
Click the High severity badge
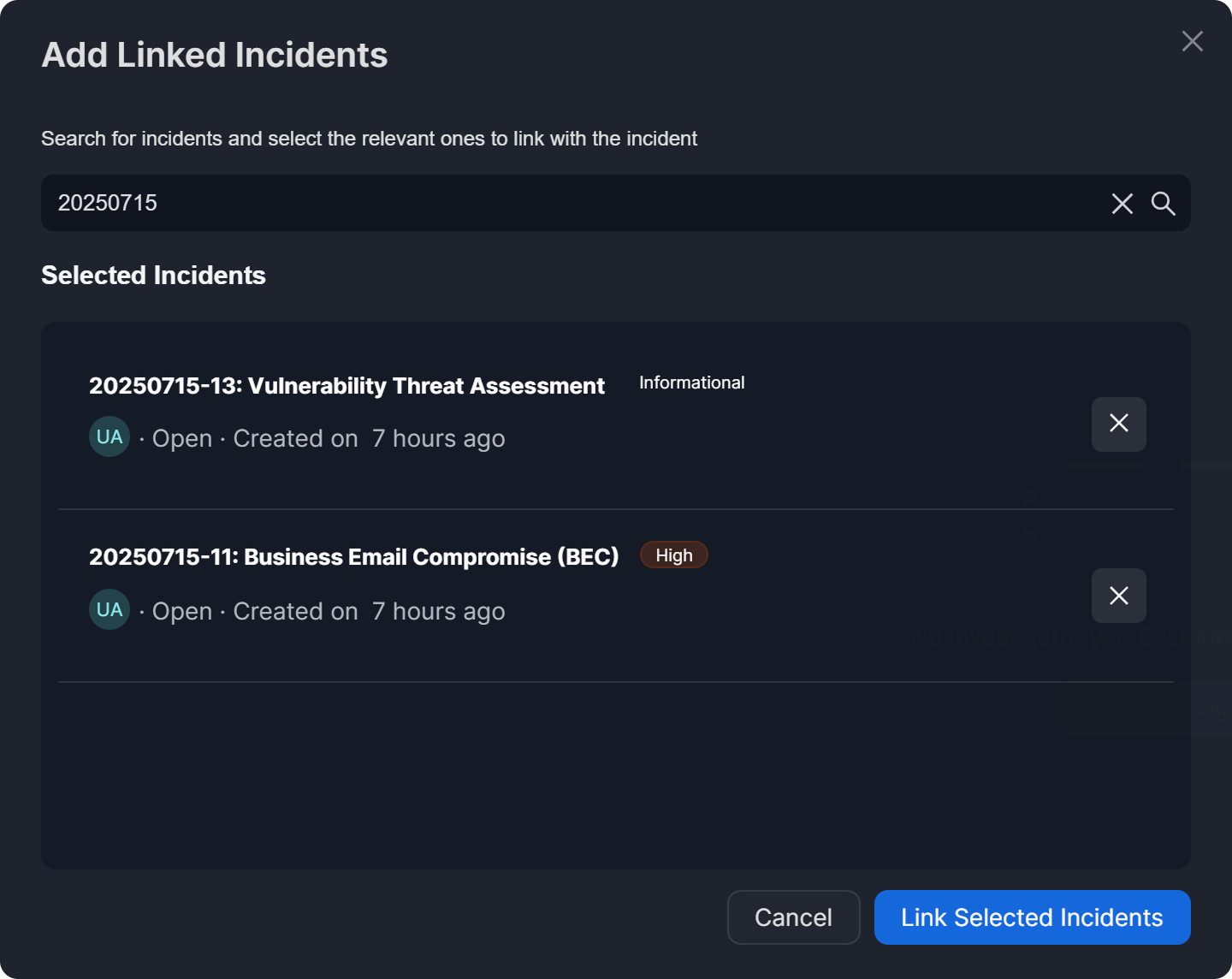[x=673, y=555]
